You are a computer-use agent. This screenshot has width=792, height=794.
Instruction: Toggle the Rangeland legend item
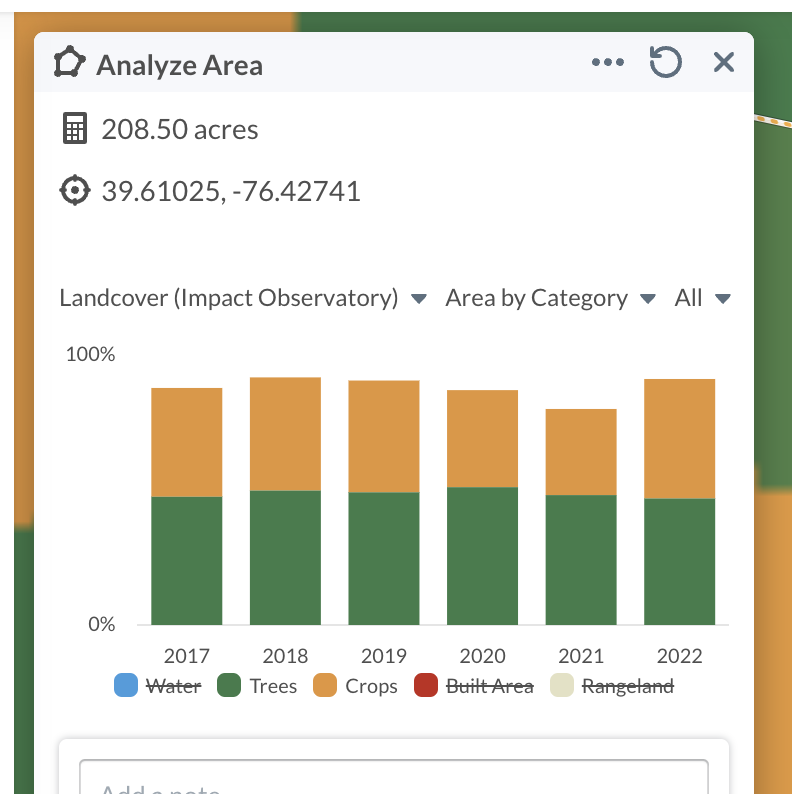612,686
